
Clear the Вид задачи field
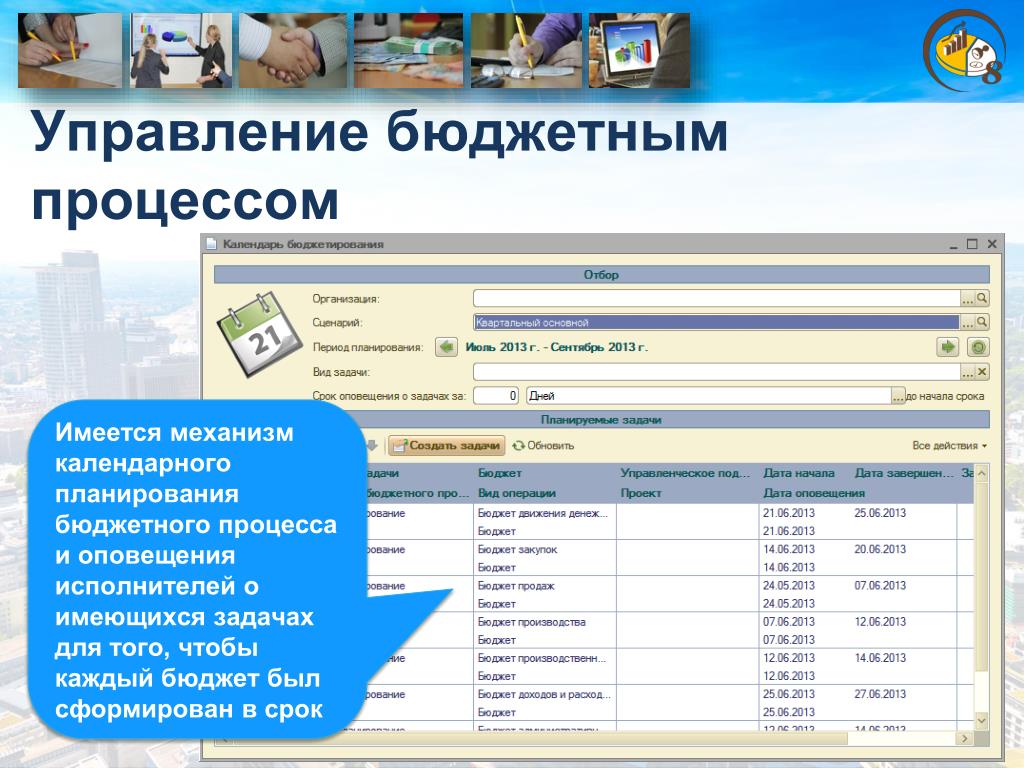click(x=982, y=372)
